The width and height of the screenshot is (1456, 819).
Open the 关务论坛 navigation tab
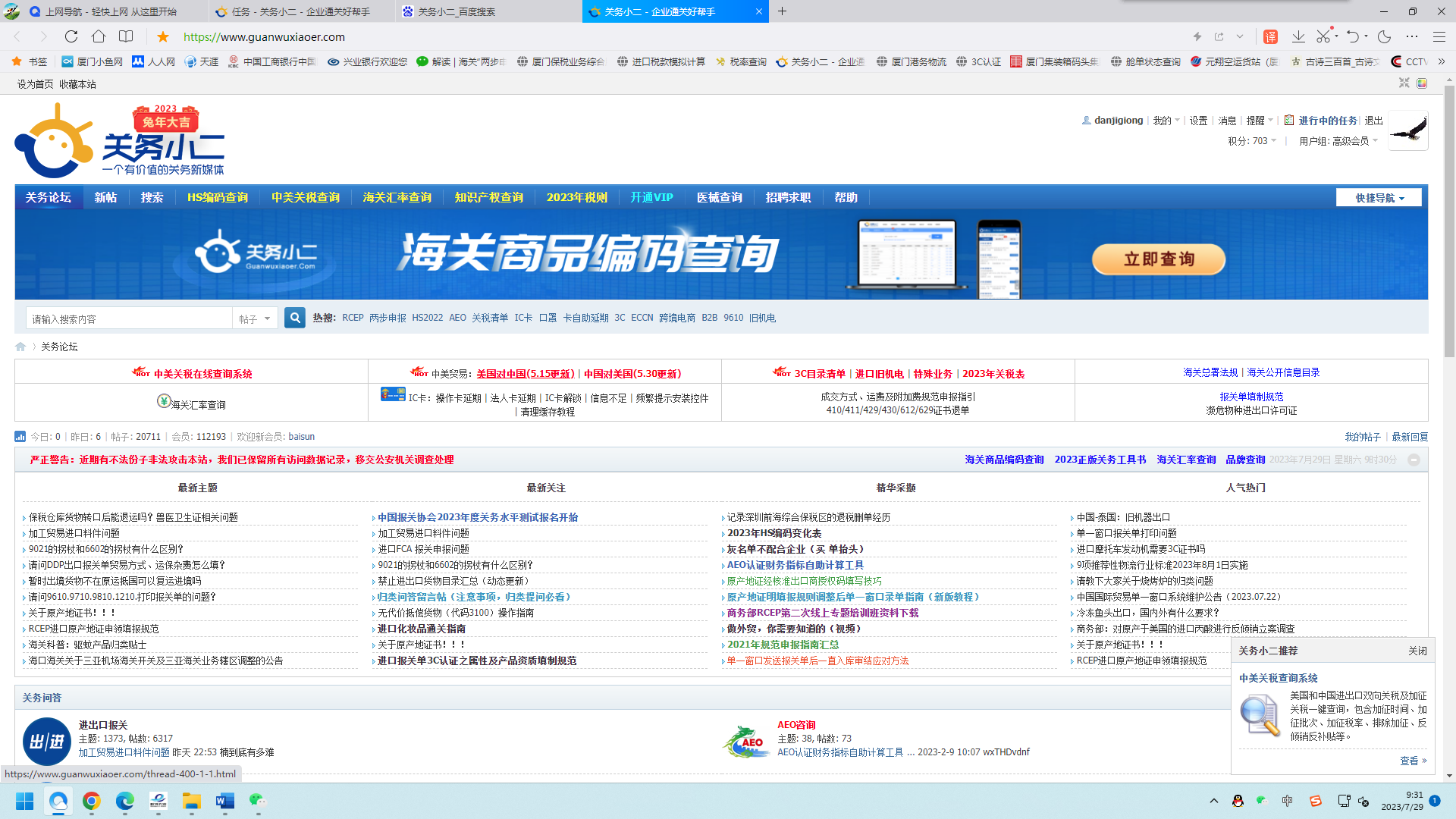pos(49,198)
